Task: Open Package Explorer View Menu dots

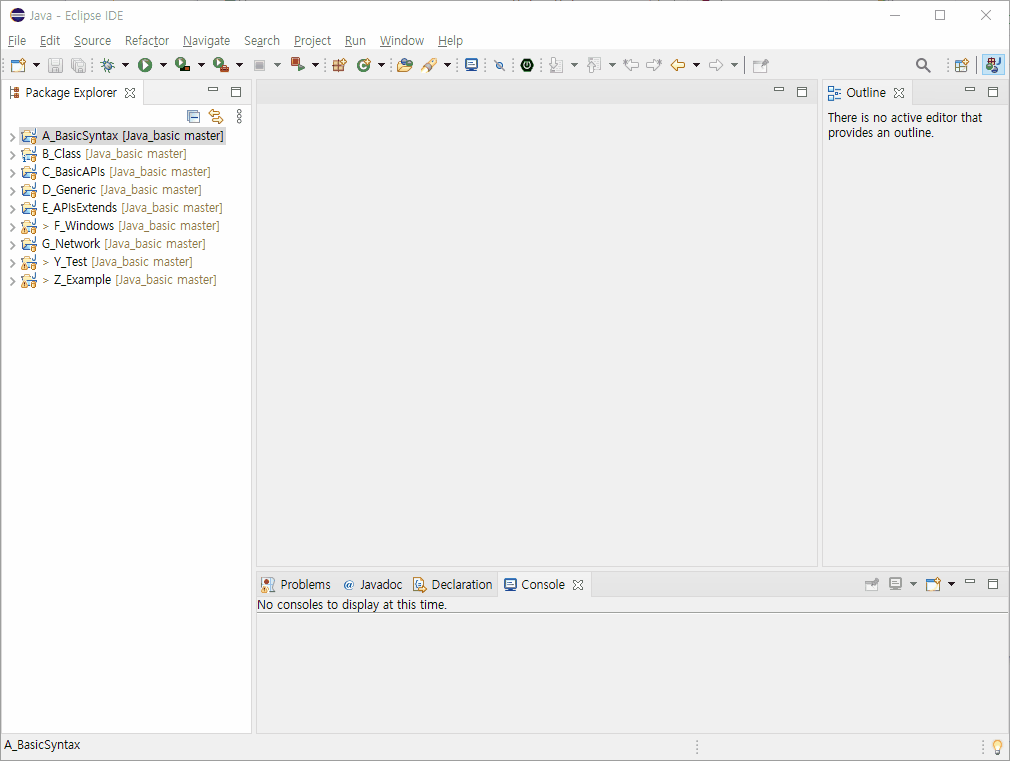Action: pos(239,116)
